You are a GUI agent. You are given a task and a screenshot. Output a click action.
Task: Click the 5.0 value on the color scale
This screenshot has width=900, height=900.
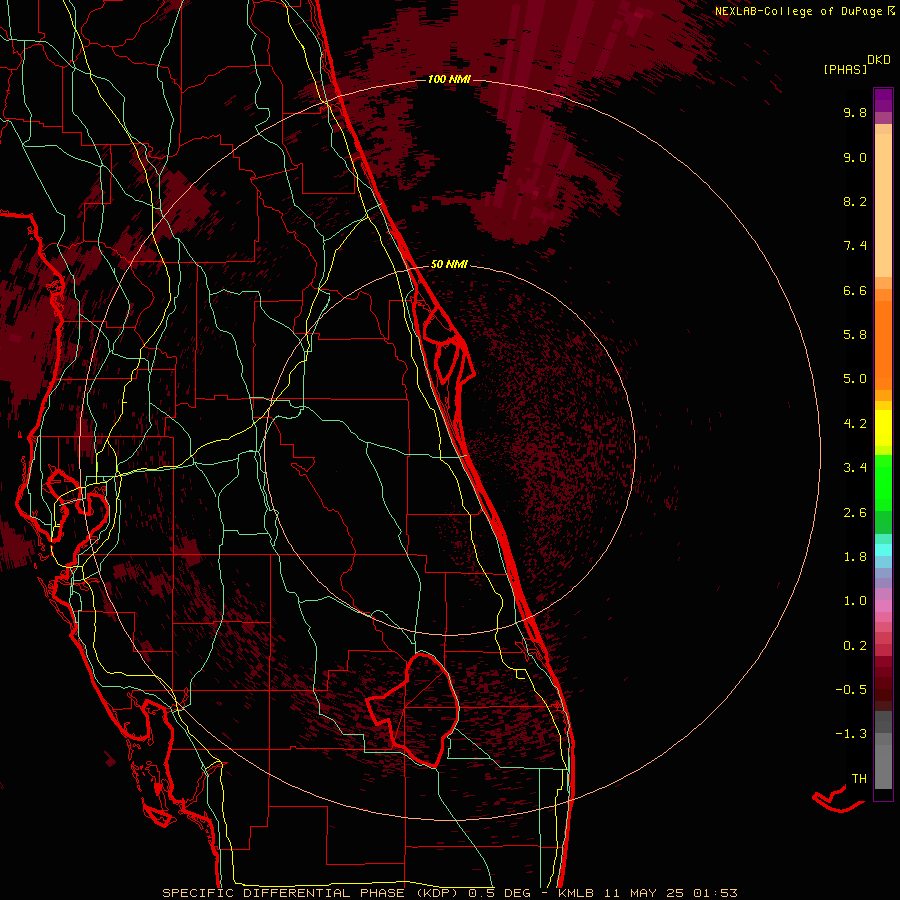point(855,379)
